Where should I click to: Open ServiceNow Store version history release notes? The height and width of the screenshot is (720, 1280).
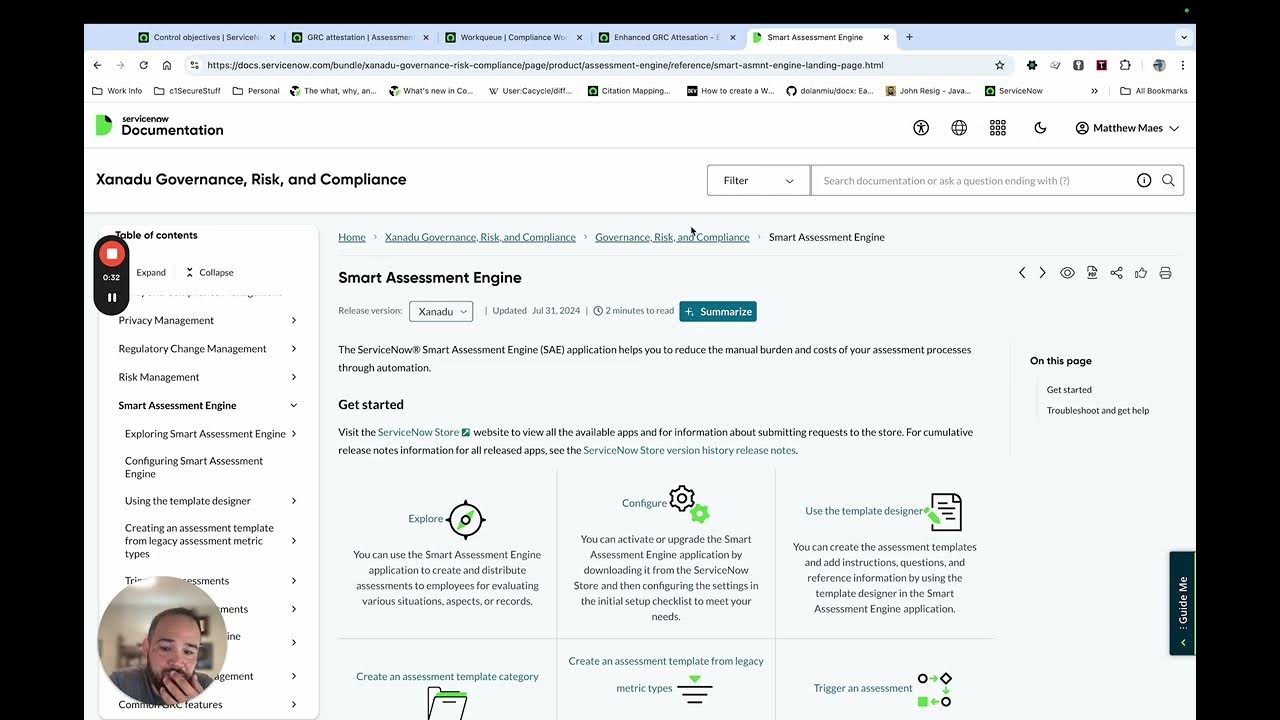click(x=690, y=450)
